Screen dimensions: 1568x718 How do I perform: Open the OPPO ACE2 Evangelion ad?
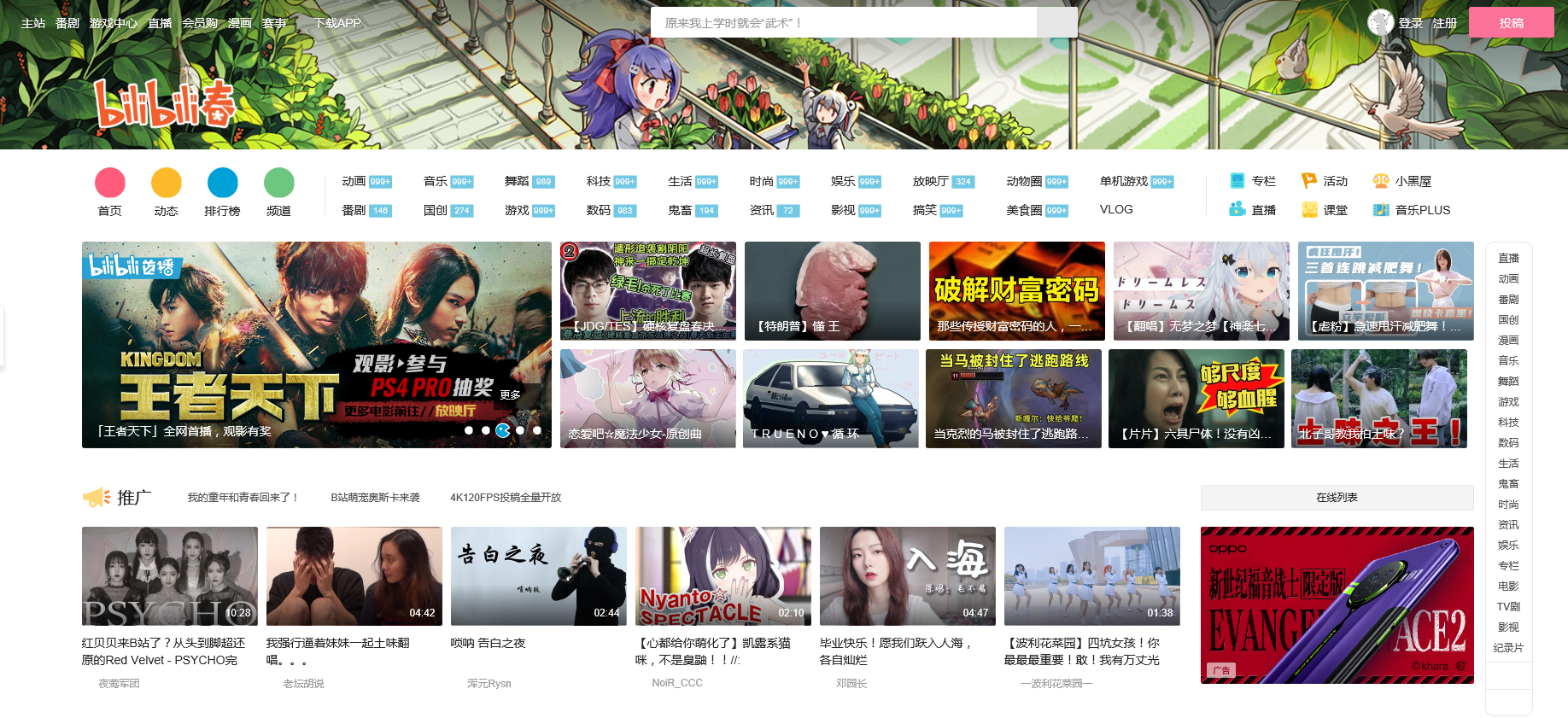tap(1337, 605)
